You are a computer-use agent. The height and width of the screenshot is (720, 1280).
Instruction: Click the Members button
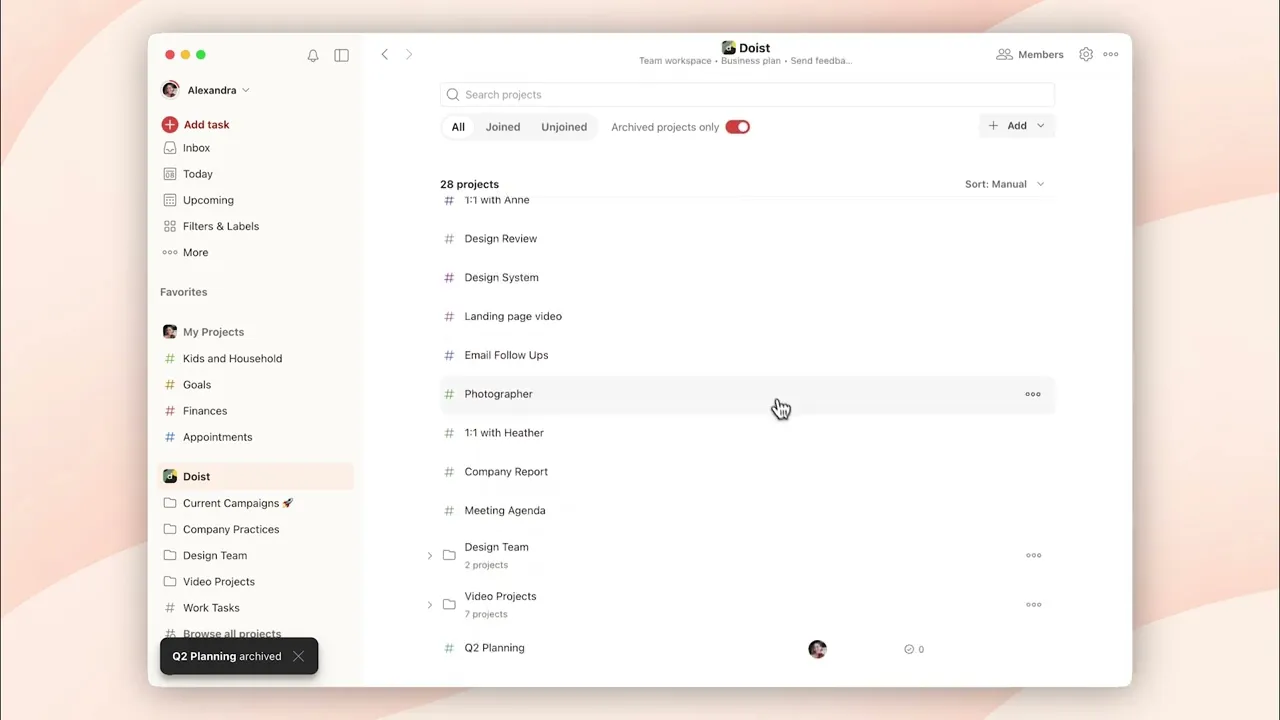coord(1030,54)
